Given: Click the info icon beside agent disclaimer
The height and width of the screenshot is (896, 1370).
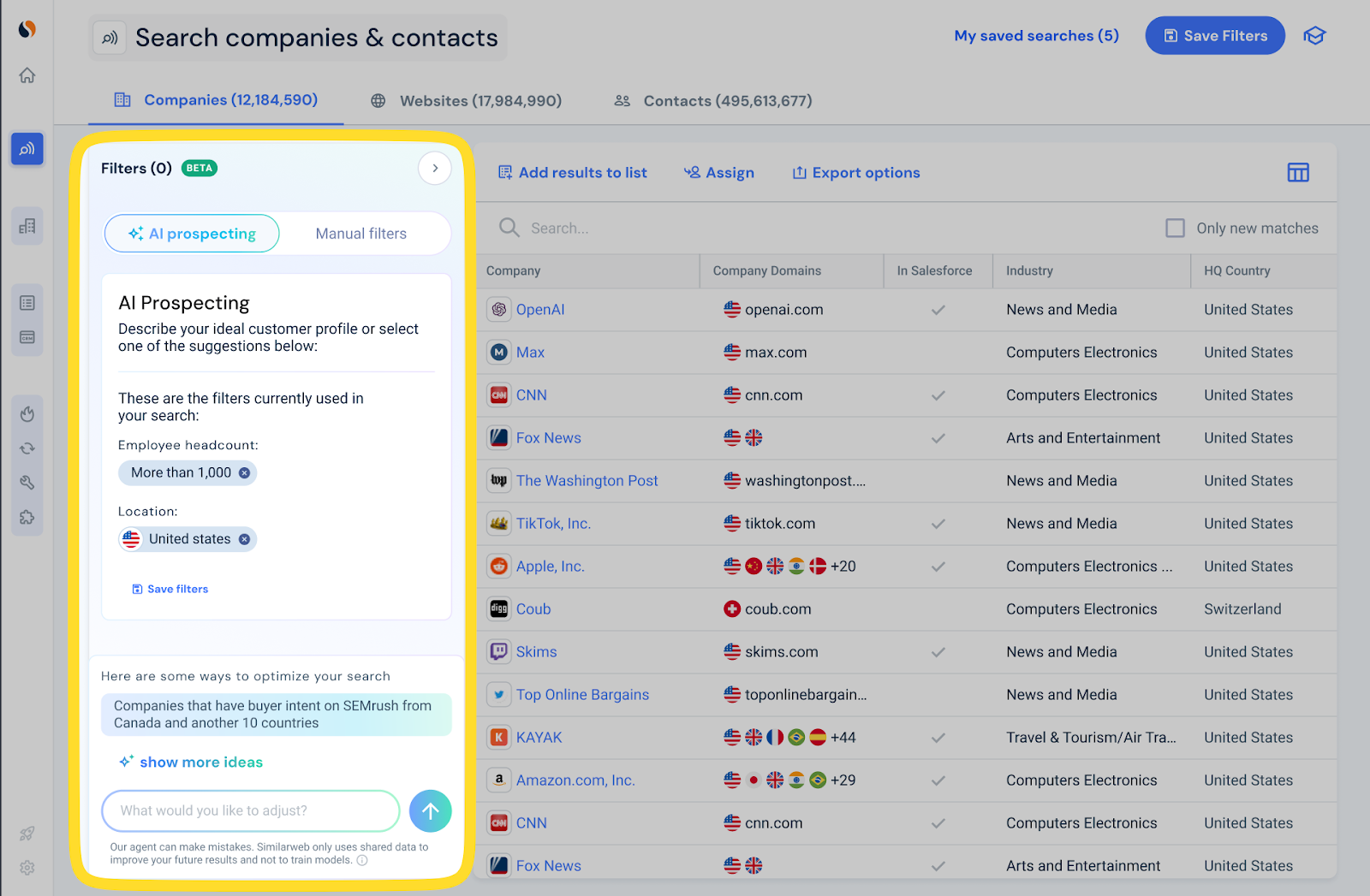Looking at the screenshot, I should (362, 860).
